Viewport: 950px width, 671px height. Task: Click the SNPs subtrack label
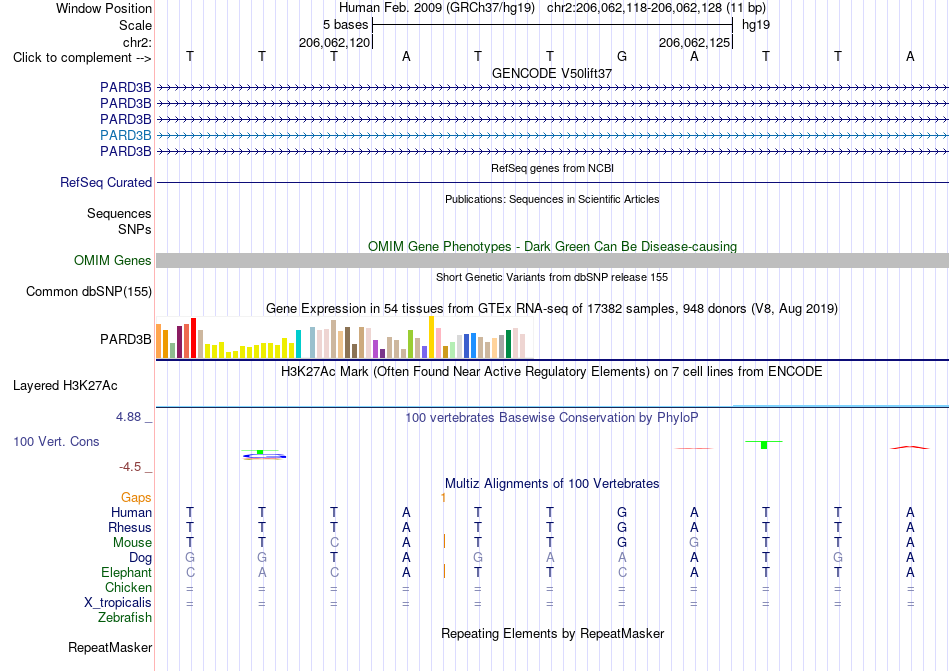[x=135, y=230]
